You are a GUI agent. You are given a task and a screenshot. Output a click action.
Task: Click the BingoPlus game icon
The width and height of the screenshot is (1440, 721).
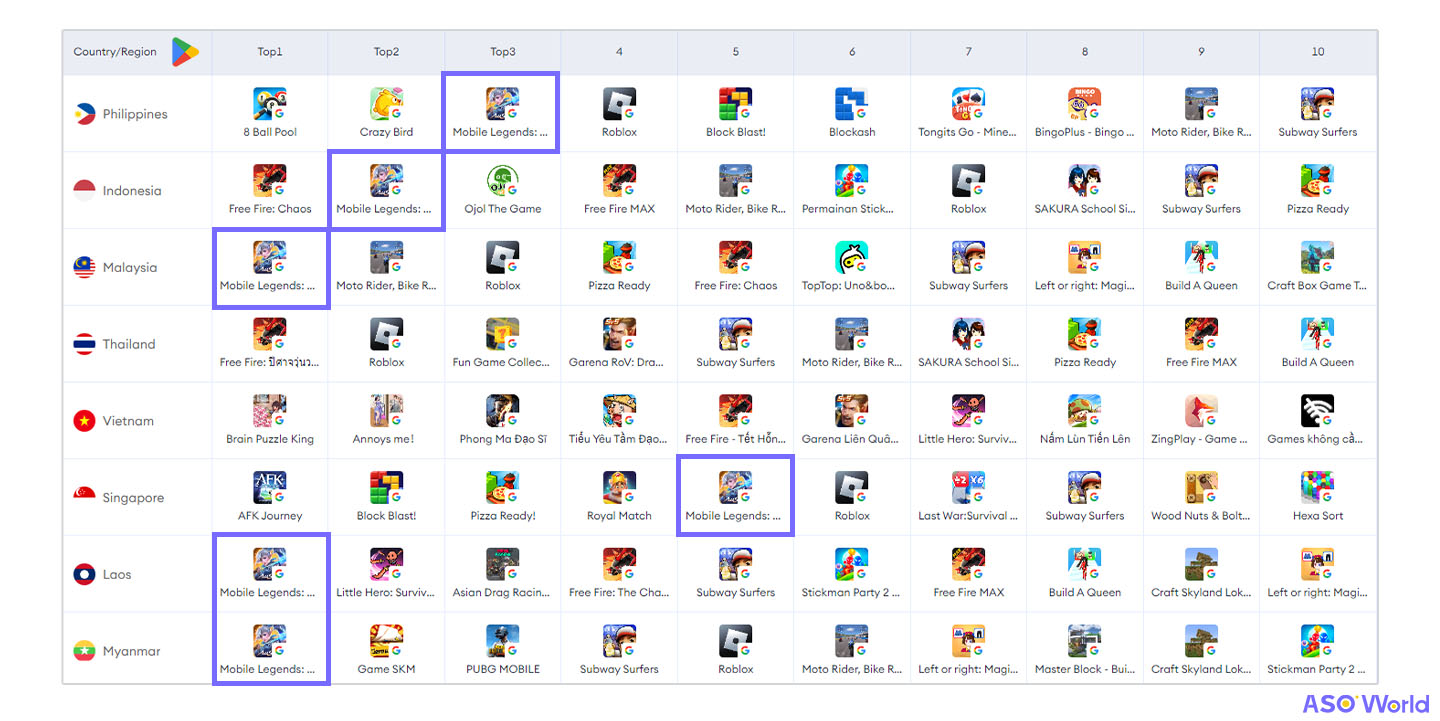1085,104
